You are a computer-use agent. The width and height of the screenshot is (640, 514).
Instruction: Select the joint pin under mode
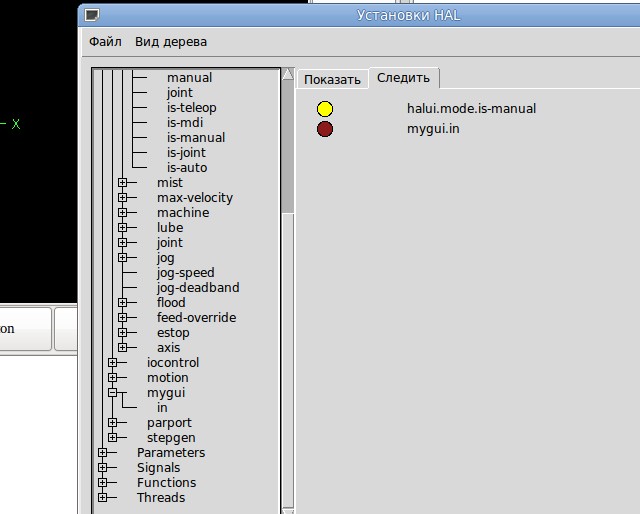(x=180, y=93)
